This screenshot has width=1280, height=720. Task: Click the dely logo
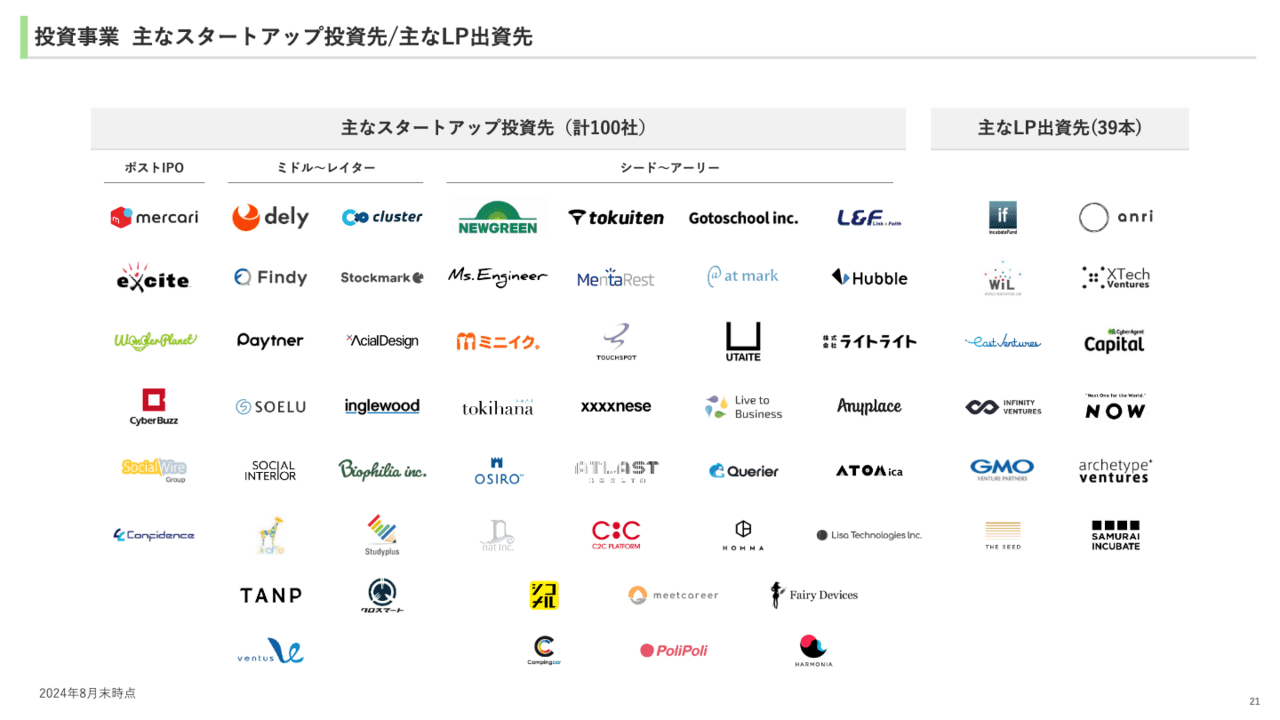[x=271, y=217]
